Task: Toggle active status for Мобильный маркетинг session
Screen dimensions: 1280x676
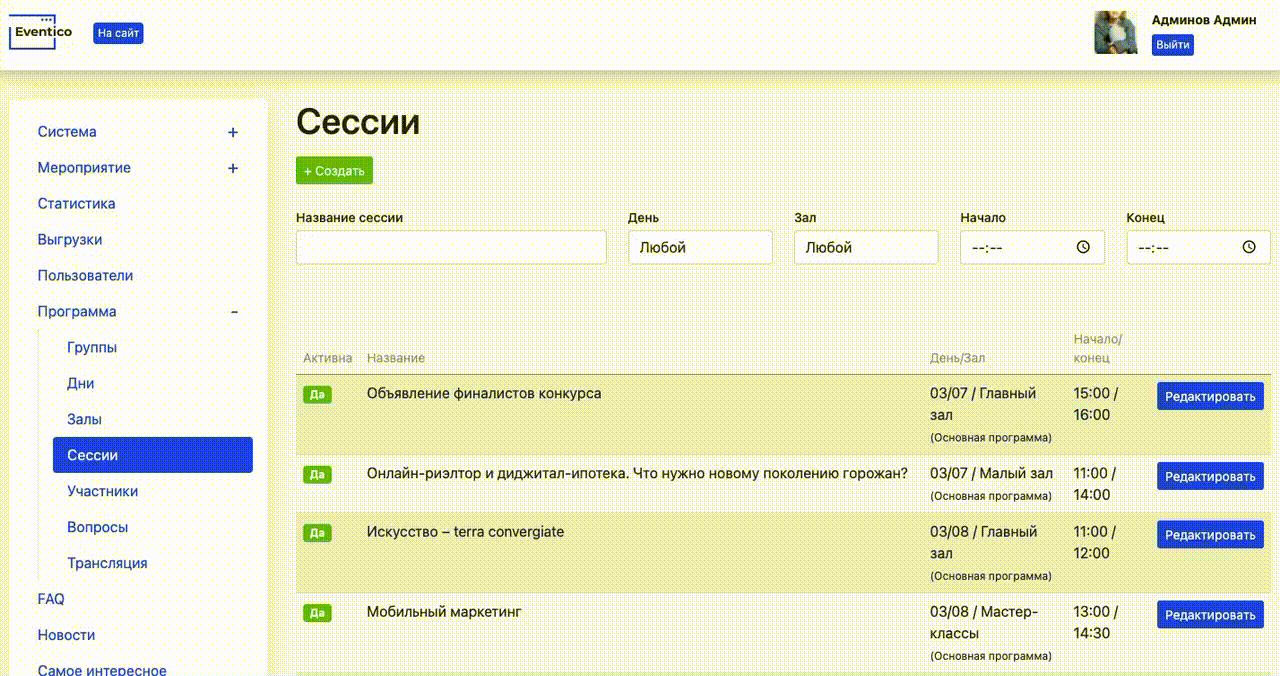Action: (x=317, y=613)
